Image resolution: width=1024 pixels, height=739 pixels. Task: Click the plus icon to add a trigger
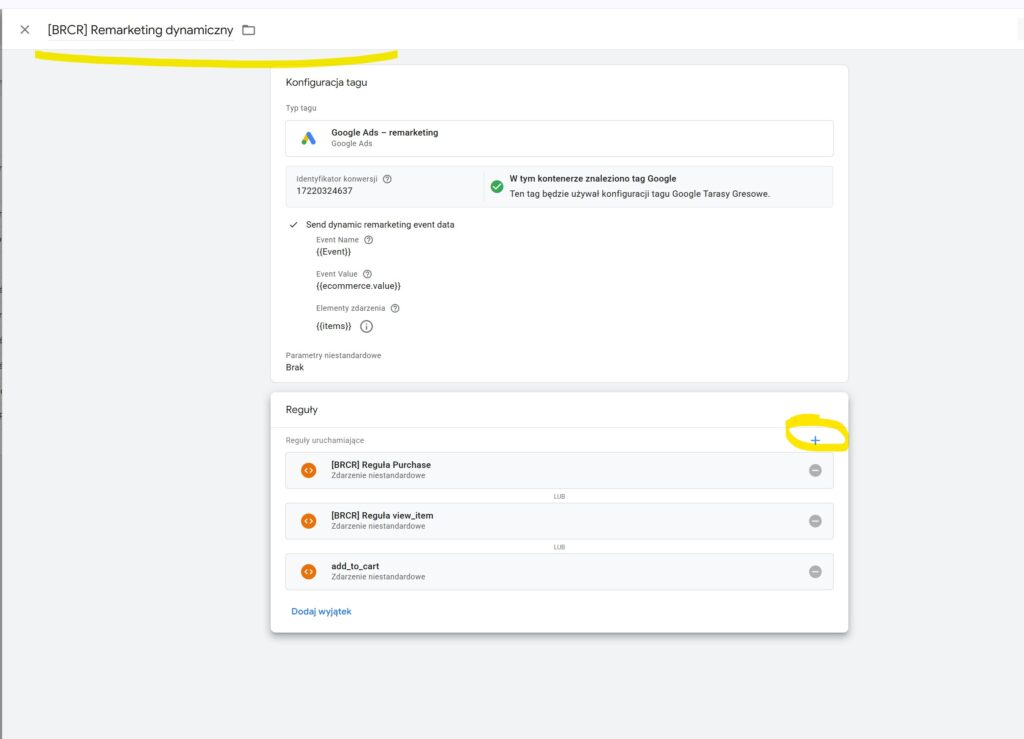coord(815,440)
